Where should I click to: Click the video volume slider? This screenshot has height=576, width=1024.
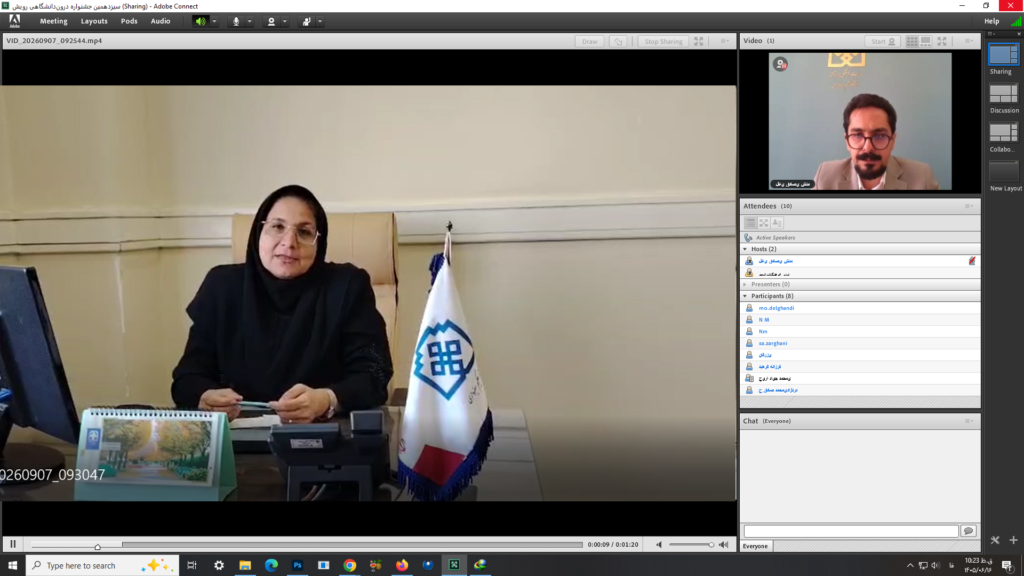click(691, 545)
